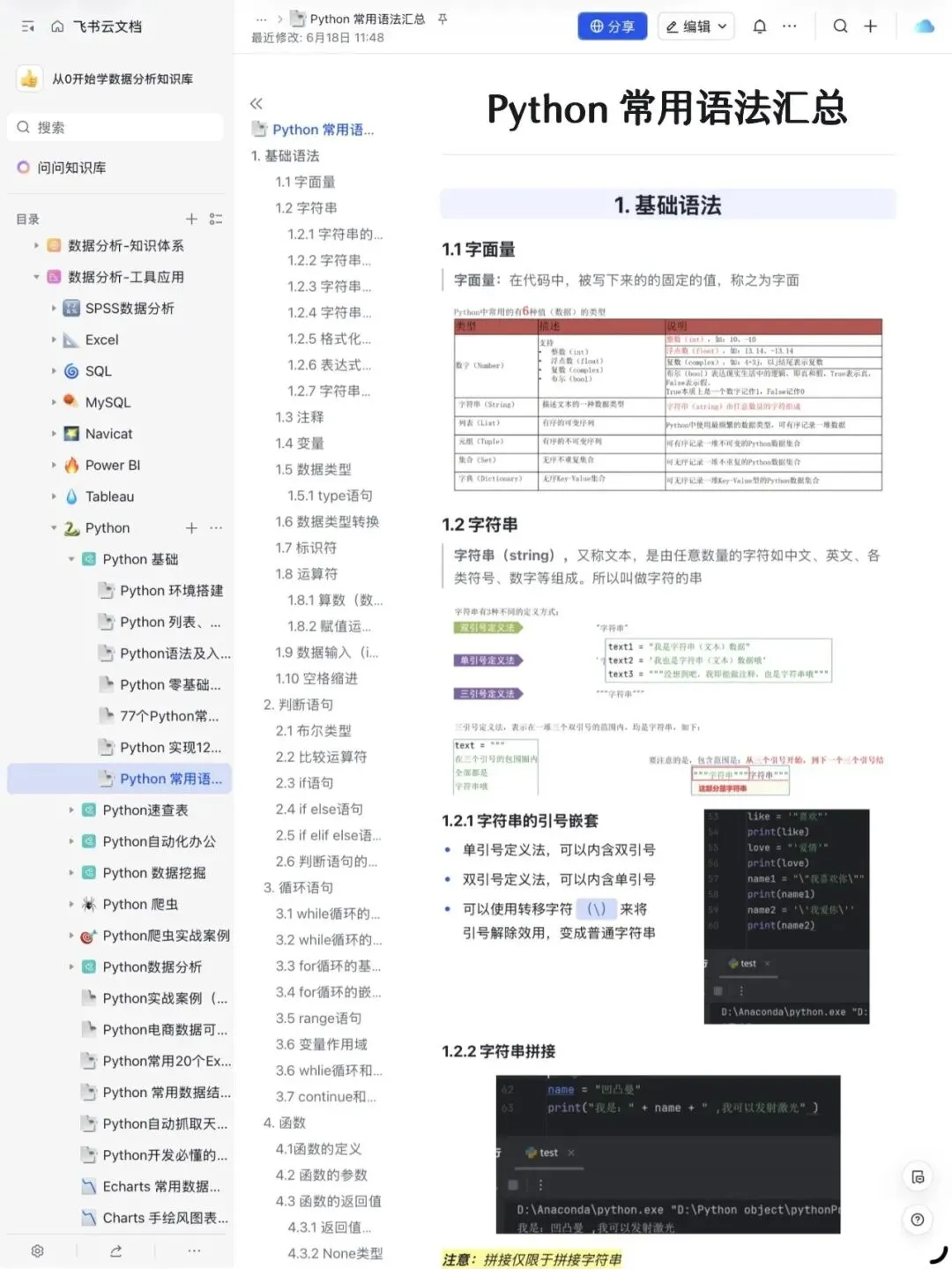Open settings gear at sidebar bottom
This screenshot has height=1269, width=952.
click(x=37, y=1250)
